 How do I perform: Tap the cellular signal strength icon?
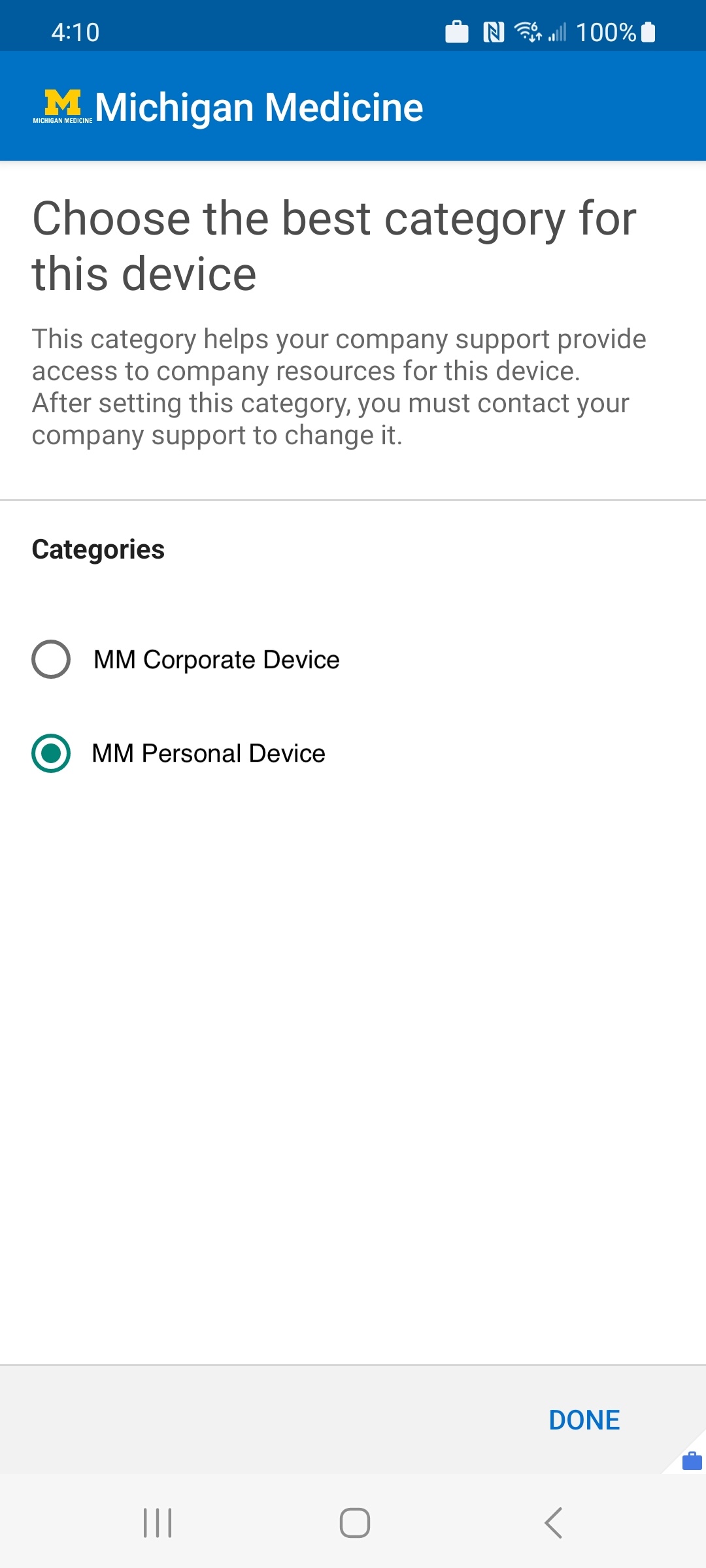click(x=557, y=32)
